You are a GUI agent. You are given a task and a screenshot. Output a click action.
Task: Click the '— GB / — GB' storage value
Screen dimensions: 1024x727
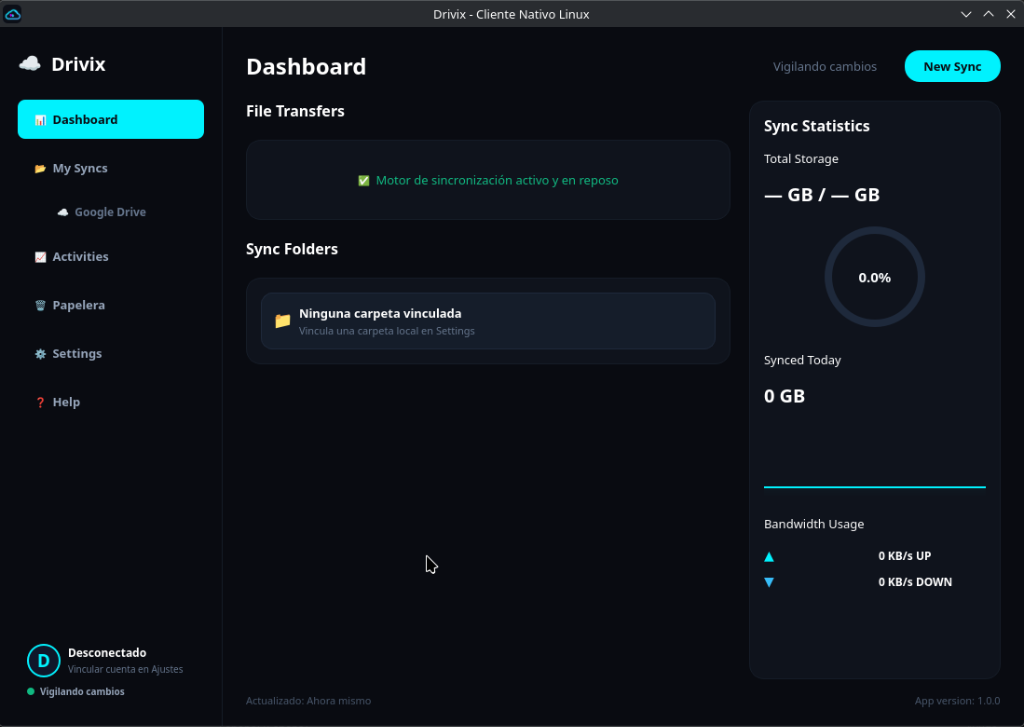(x=822, y=195)
